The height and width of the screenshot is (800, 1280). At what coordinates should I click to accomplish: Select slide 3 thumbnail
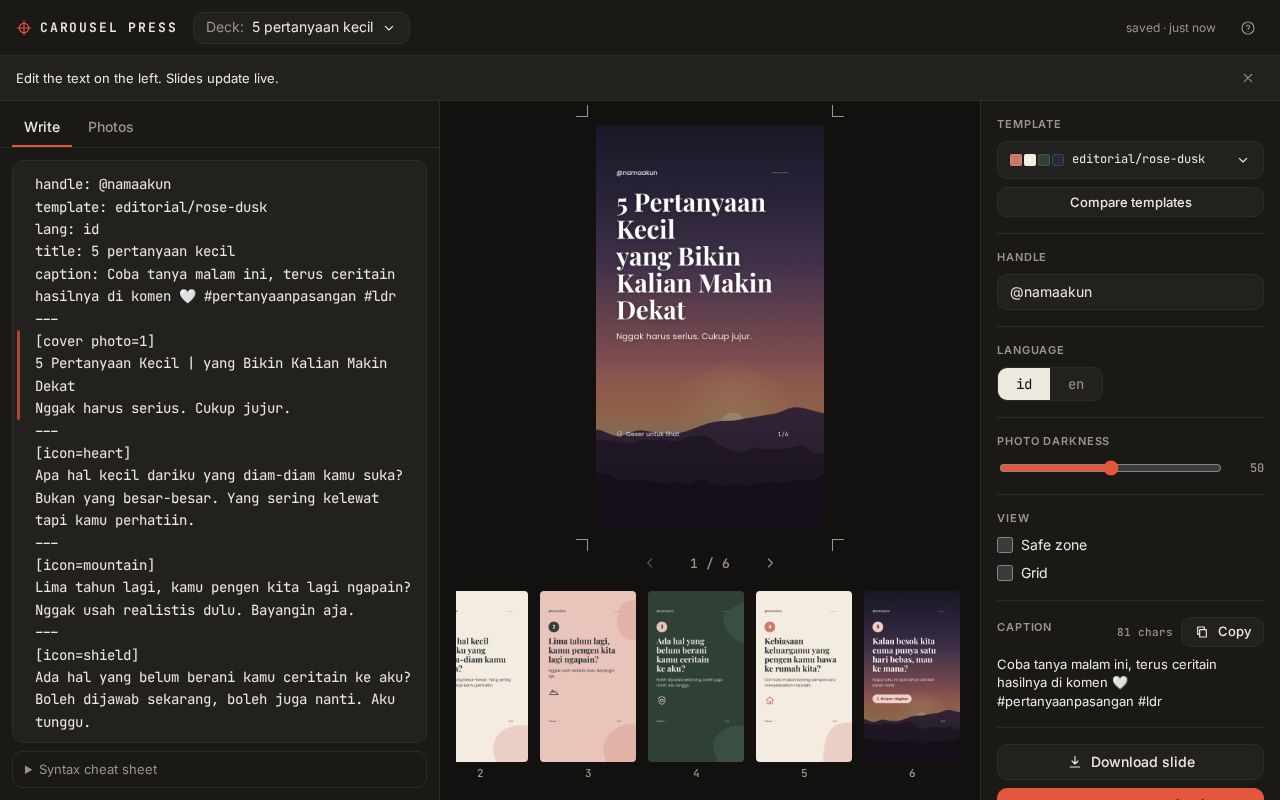588,676
